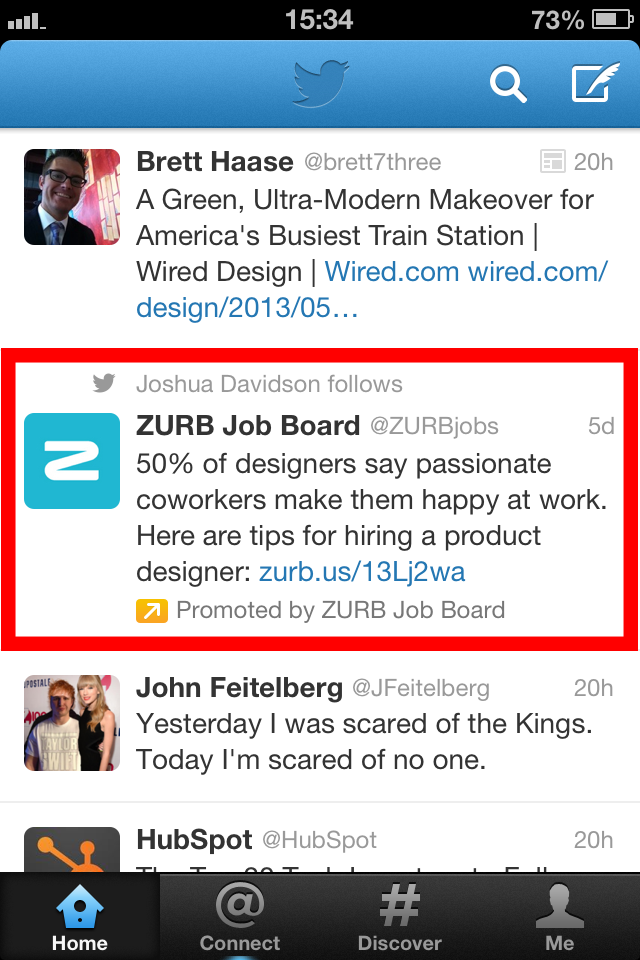Viewport: 640px width, 960px height.
Task: Tap the search magnifier icon
Action: (508, 84)
